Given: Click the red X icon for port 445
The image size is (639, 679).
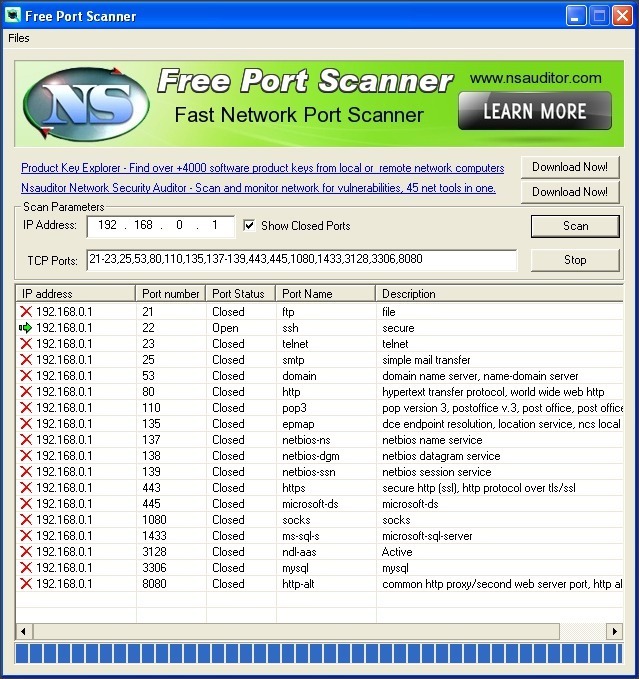Looking at the screenshot, I should point(26,504).
